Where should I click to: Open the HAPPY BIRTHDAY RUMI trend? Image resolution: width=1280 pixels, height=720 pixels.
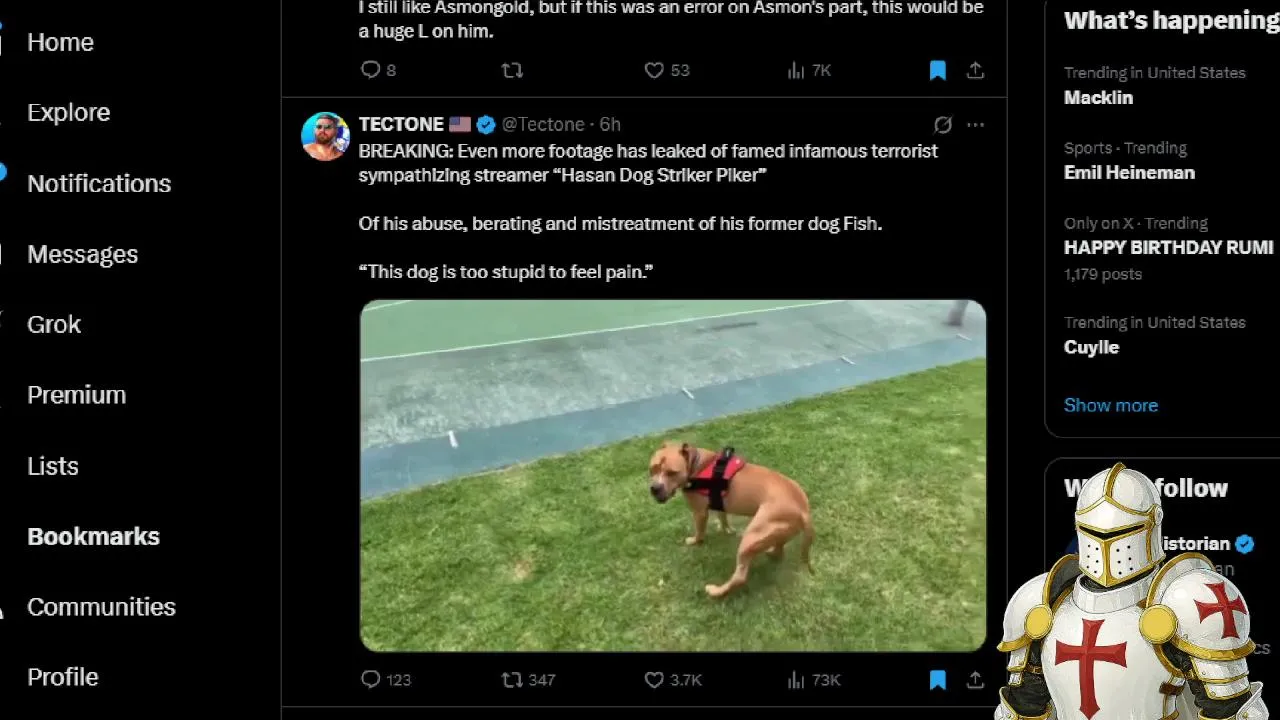click(1168, 247)
